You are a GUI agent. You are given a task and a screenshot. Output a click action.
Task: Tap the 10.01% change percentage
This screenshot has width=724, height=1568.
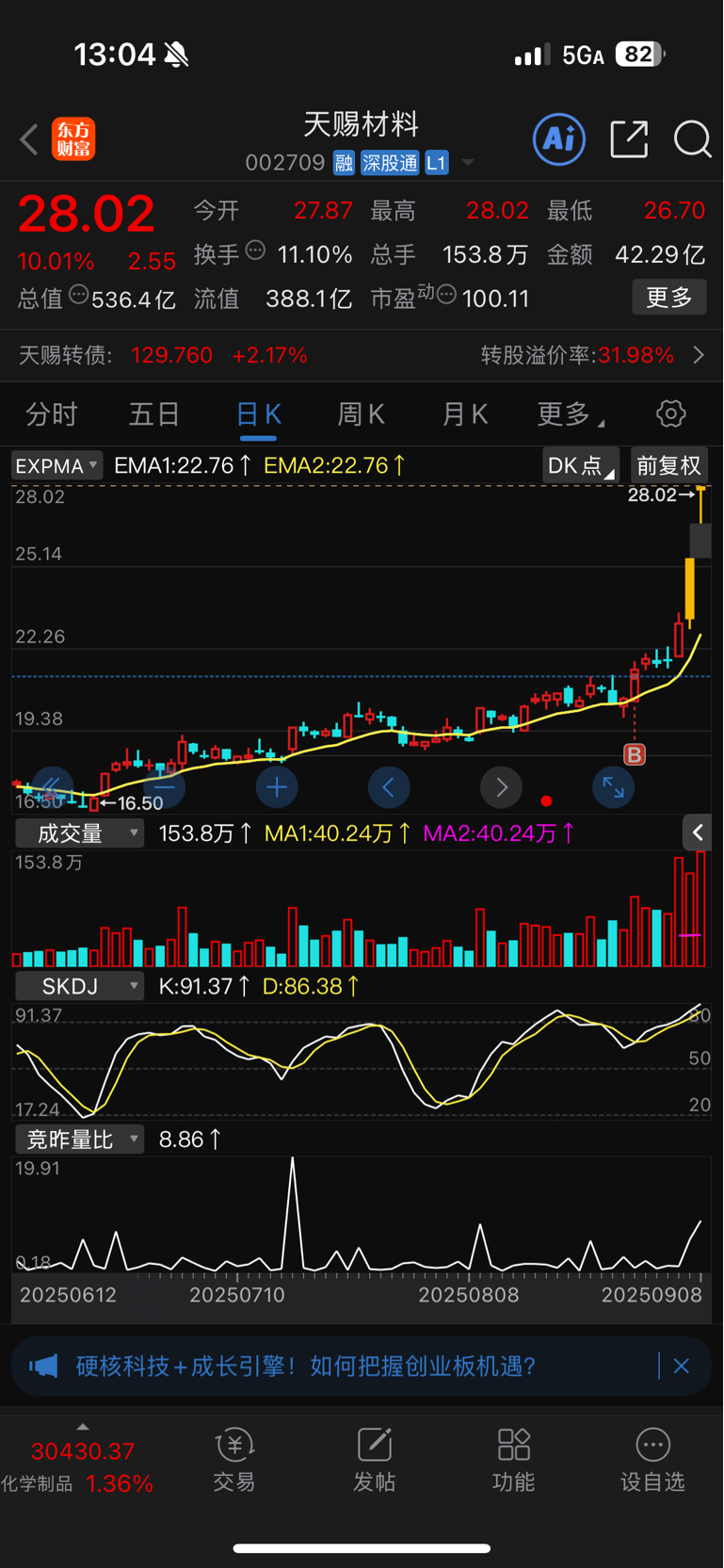click(x=56, y=262)
